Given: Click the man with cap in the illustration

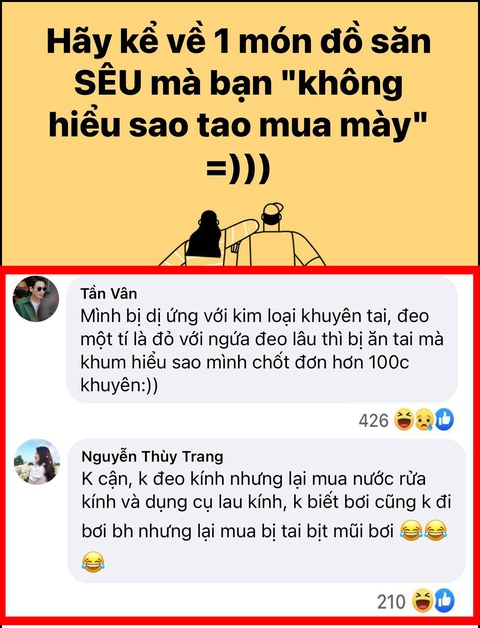Looking at the screenshot, I should 276,235.
